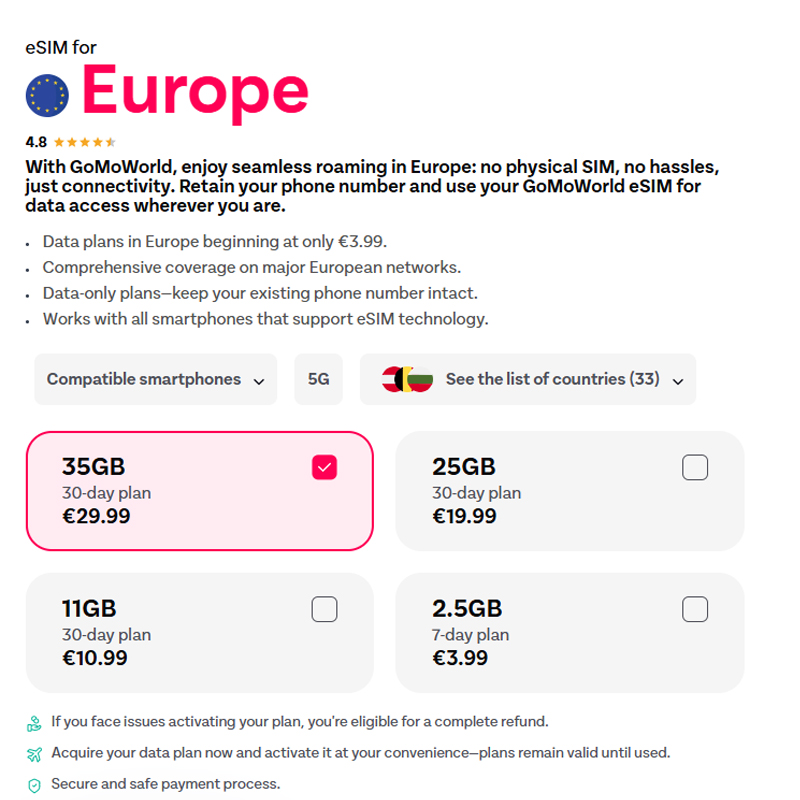Screen dimensions: 800x800
Task: Click the Europe flag circle icon
Action: coord(47,94)
